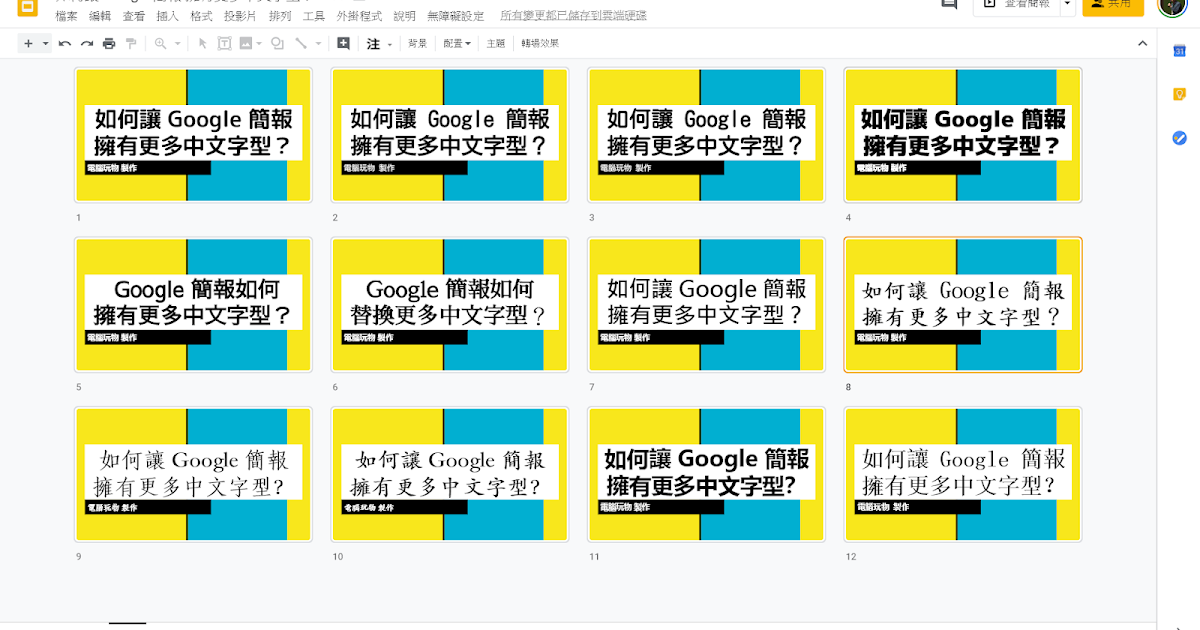Select slide 6 thumbnail reading 替換更多中文字型
1200x630 pixels.
coord(450,305)
